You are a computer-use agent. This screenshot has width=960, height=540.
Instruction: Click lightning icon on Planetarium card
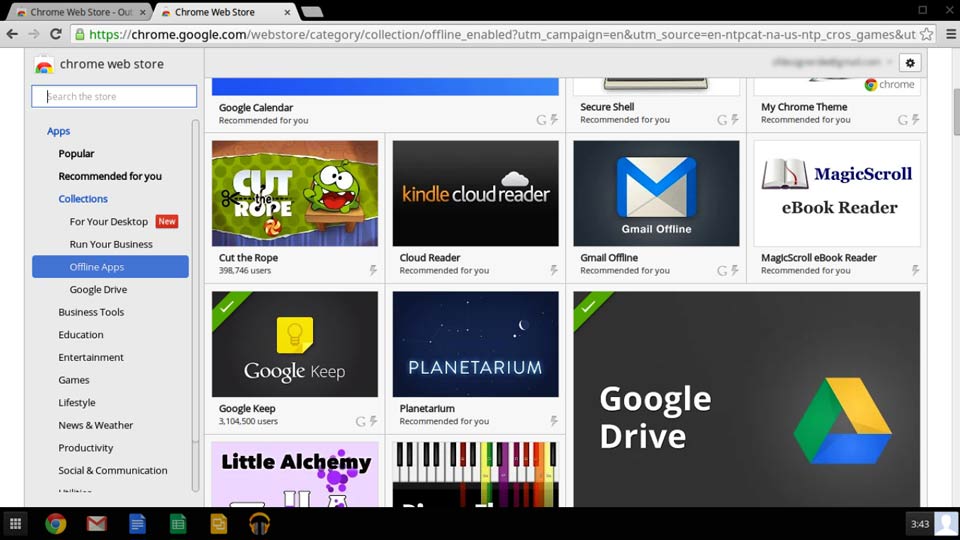tap(553, 421)
